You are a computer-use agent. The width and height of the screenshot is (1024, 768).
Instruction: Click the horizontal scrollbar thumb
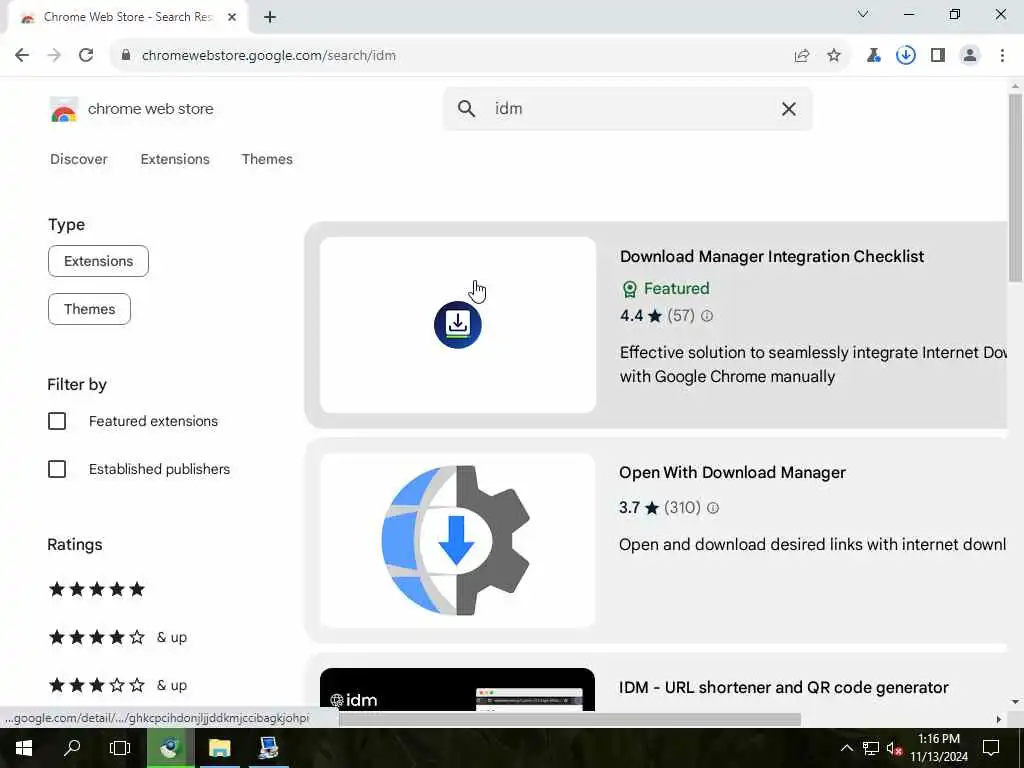point(569,720)
